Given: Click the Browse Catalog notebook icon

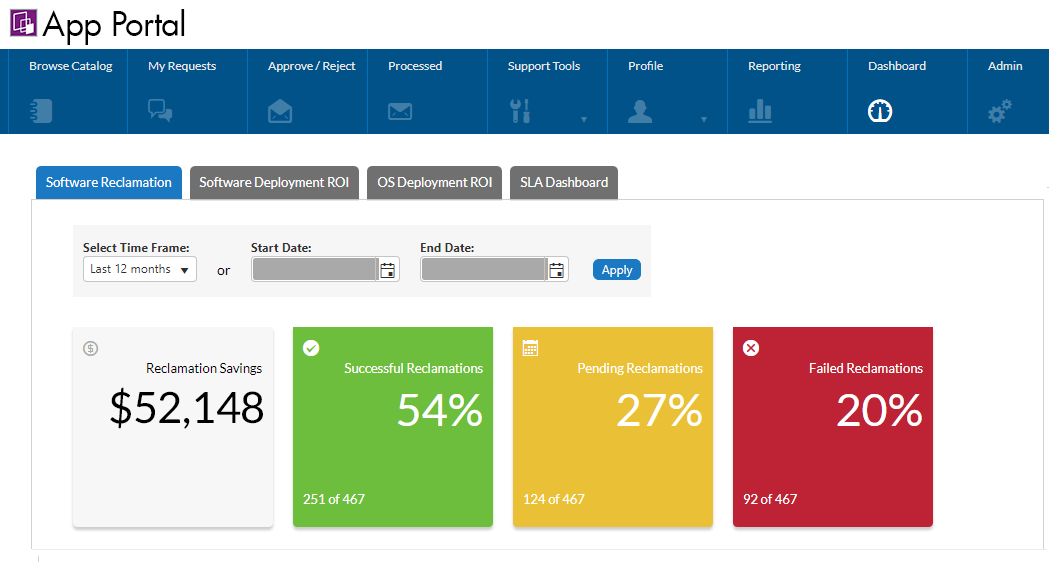Looking at the screenshot, I should pyautogui.click(x=41, y=111).
